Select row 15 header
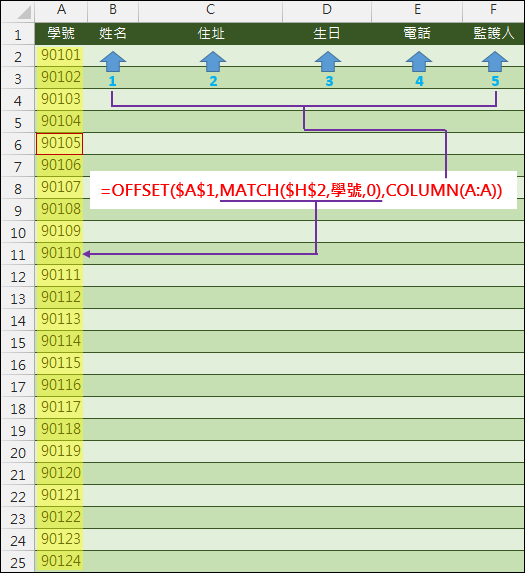 (18, 342)
